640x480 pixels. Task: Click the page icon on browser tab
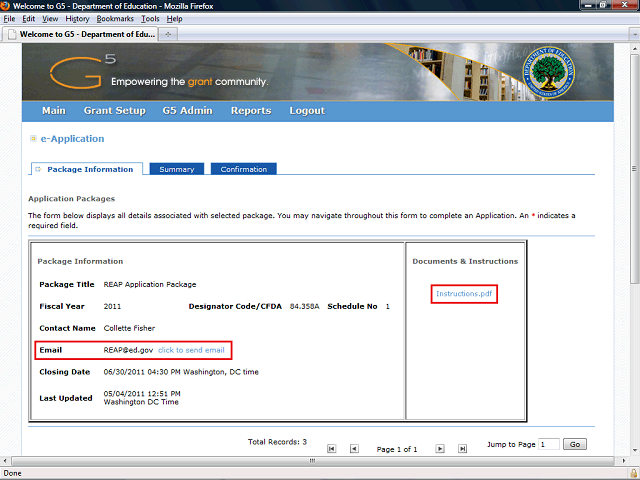point(13,34)
